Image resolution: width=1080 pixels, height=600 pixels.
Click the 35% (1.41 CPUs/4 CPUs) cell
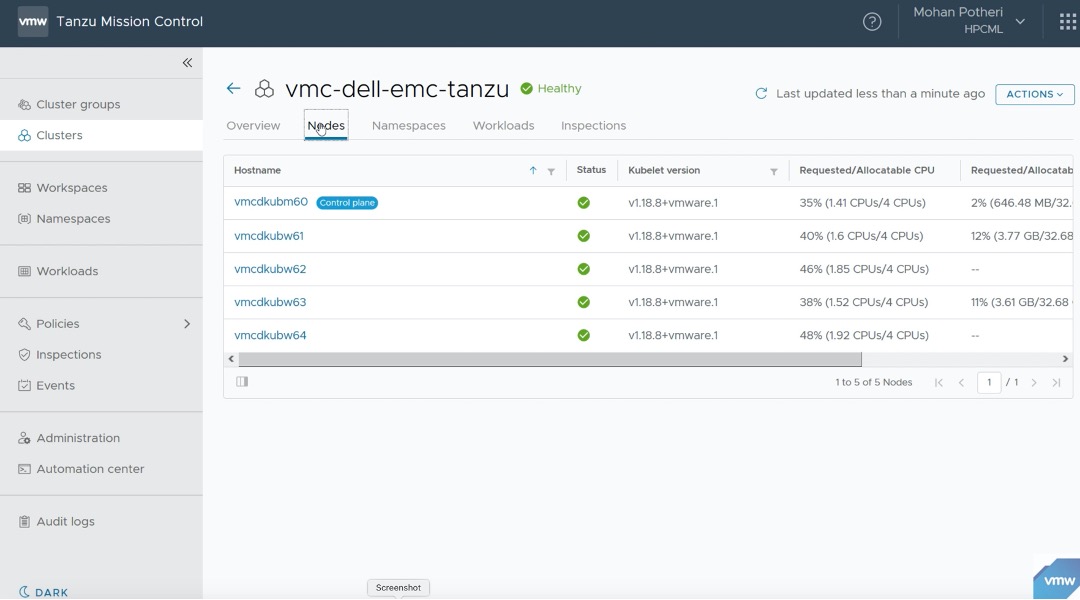[x=862, y=203]
